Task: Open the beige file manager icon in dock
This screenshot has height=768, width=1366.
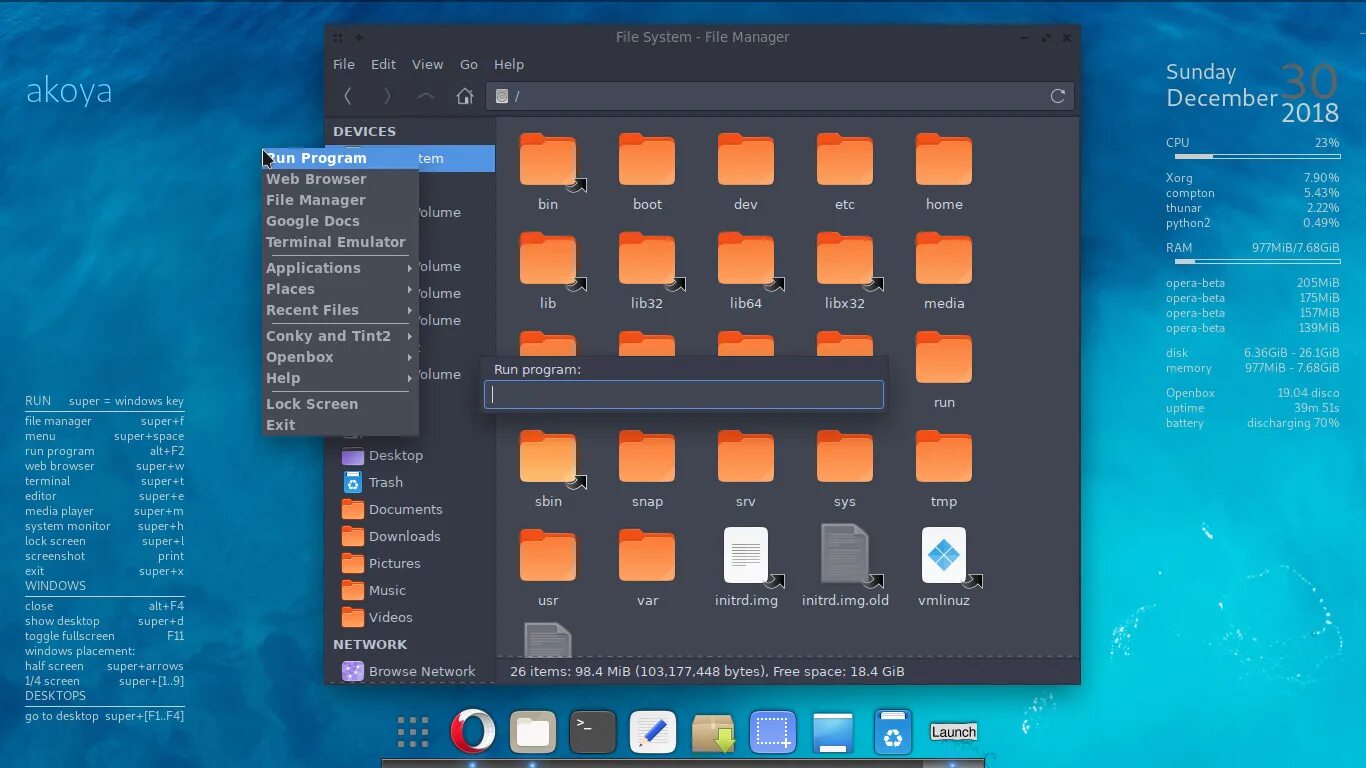Action: pos(532,732)
